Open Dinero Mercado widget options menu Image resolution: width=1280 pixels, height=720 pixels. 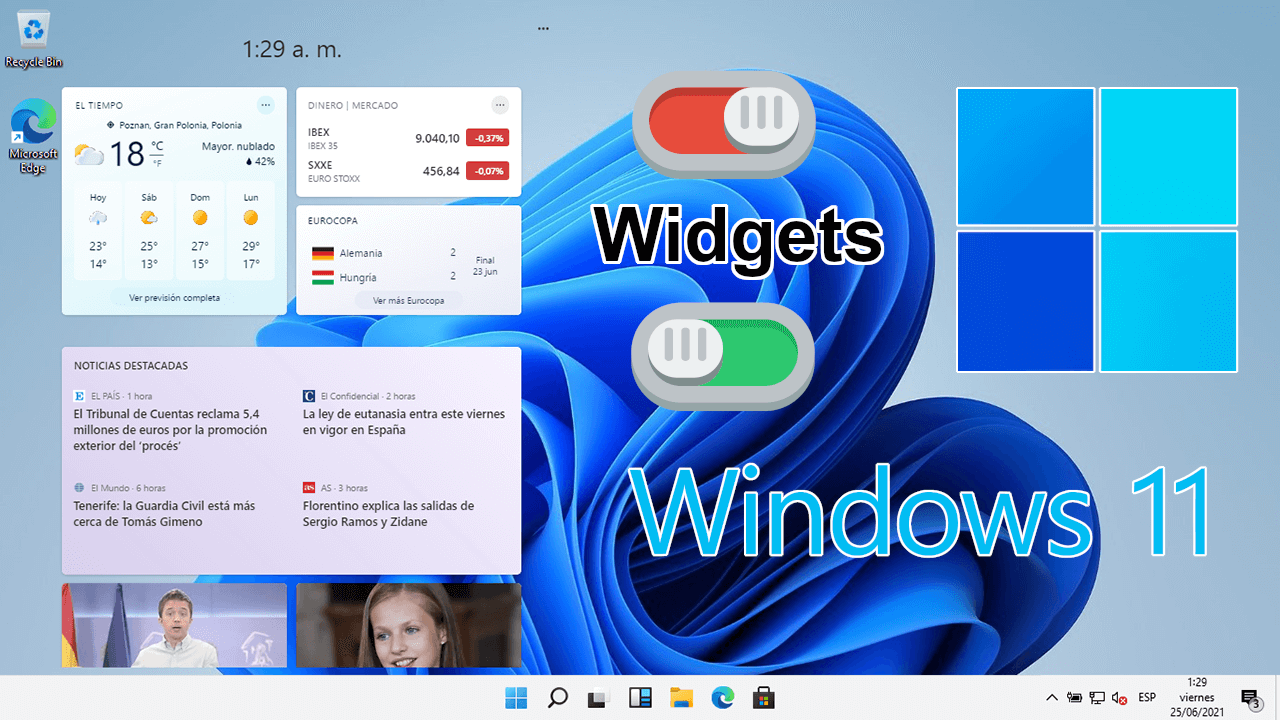[500, 105]
